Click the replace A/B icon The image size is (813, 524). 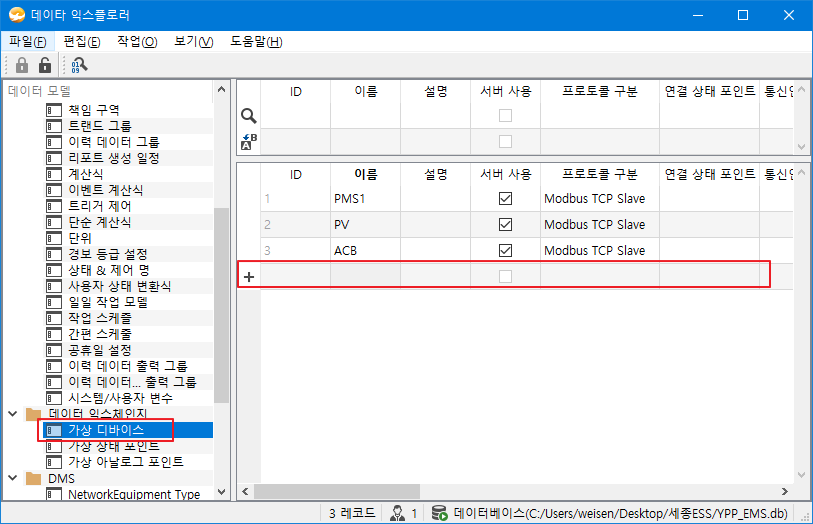coord(249,142)
